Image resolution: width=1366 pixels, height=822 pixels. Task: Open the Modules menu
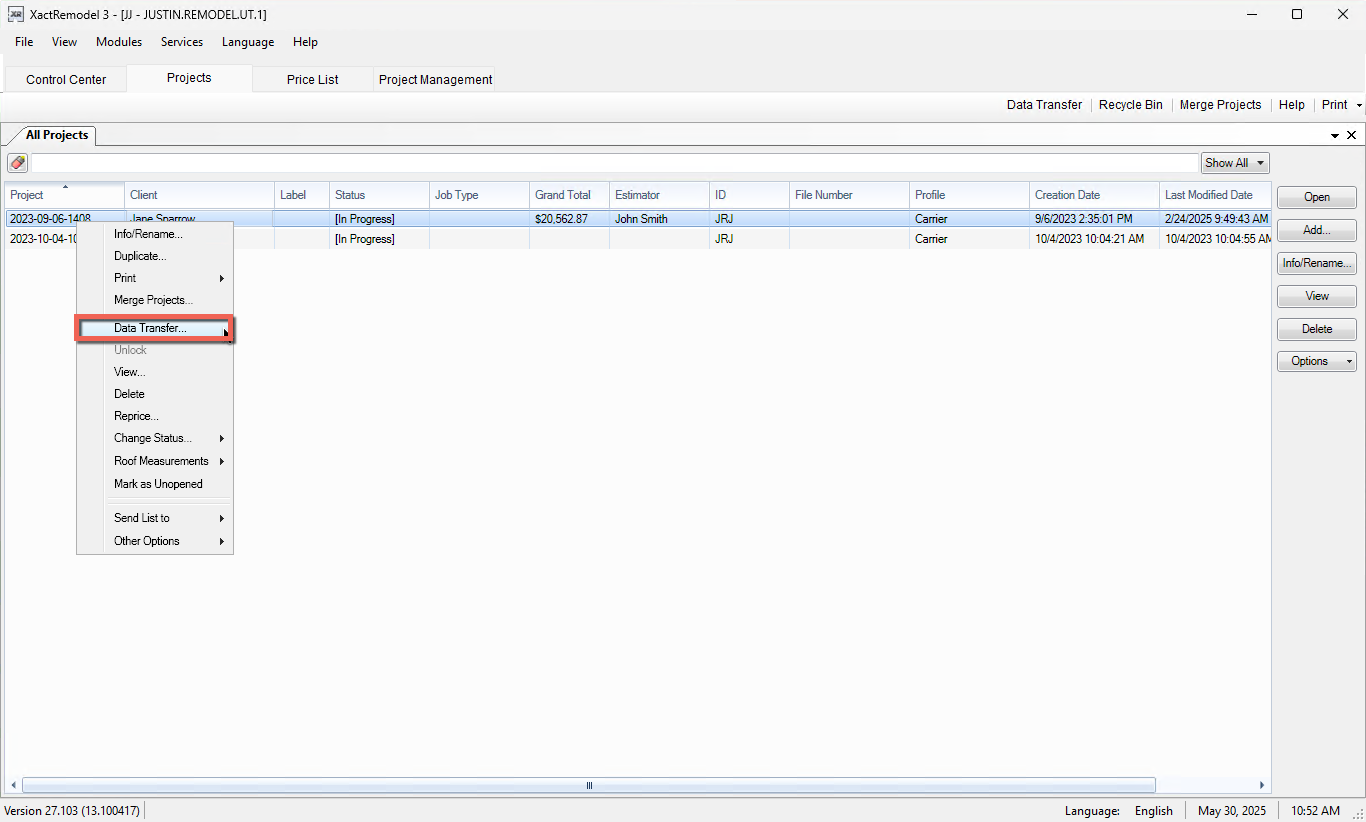click(x=119, y=42)
